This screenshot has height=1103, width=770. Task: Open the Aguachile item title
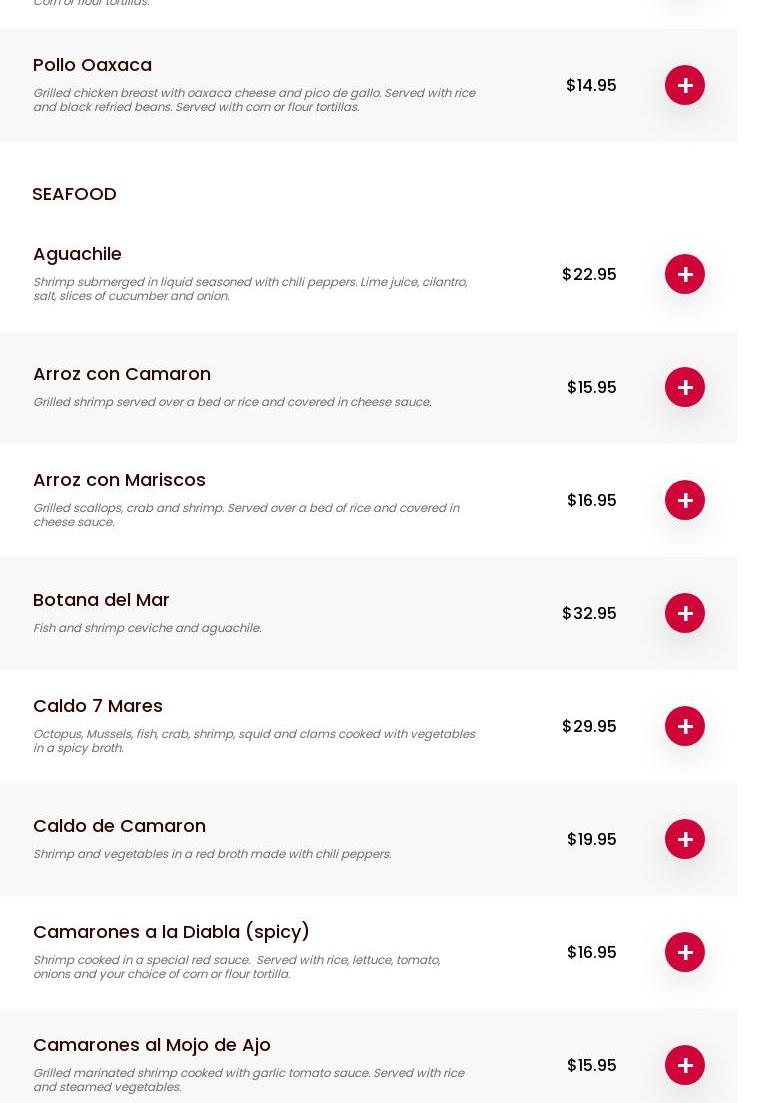pyautogui.click(x=77, y=254)
